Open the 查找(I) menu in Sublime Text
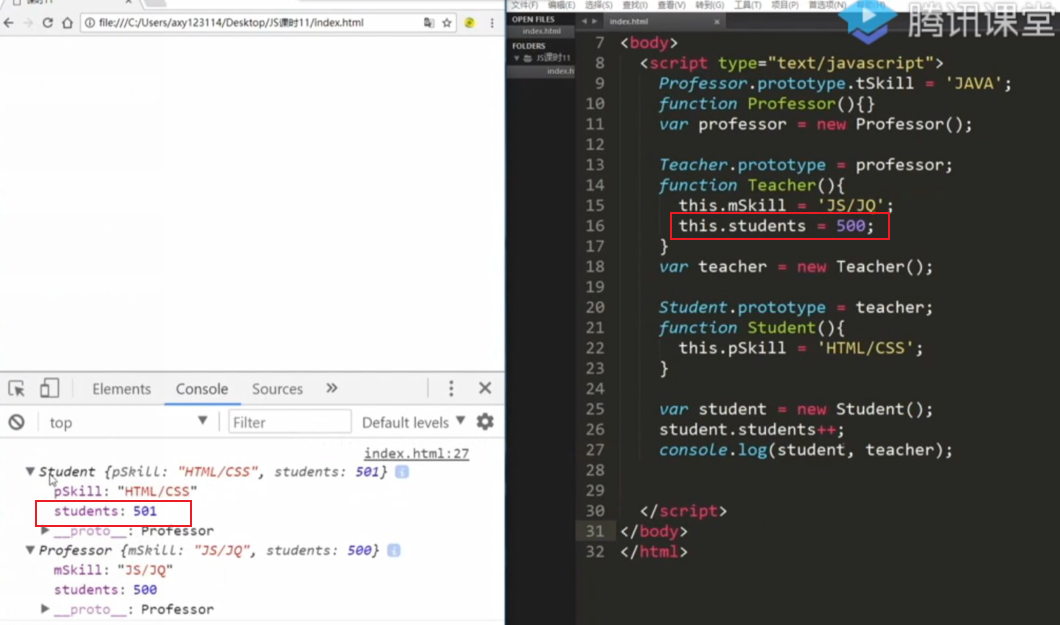The width and height of the screenshot is (1060, 625). click(634, 5)
